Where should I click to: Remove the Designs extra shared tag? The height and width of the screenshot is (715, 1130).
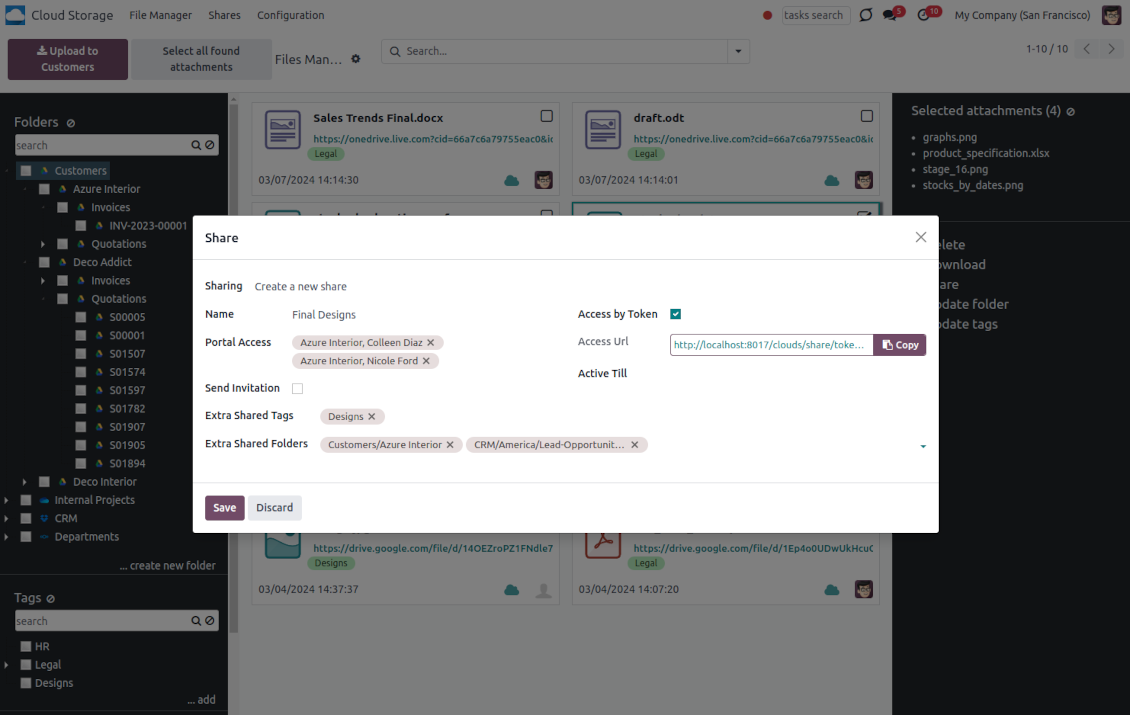tap(372, 417)
